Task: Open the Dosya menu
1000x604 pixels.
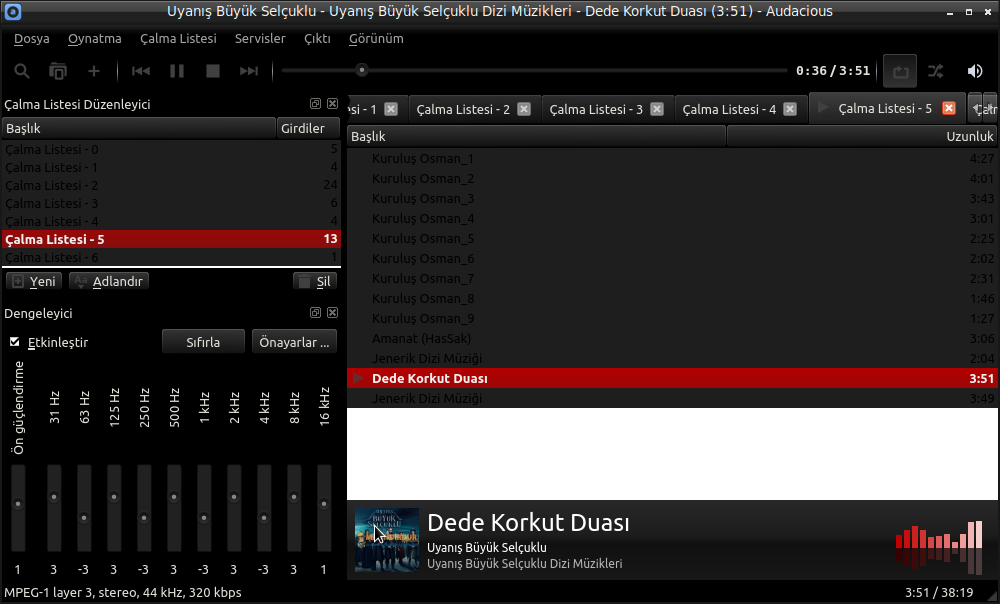Action: click(x=31, y=39)
